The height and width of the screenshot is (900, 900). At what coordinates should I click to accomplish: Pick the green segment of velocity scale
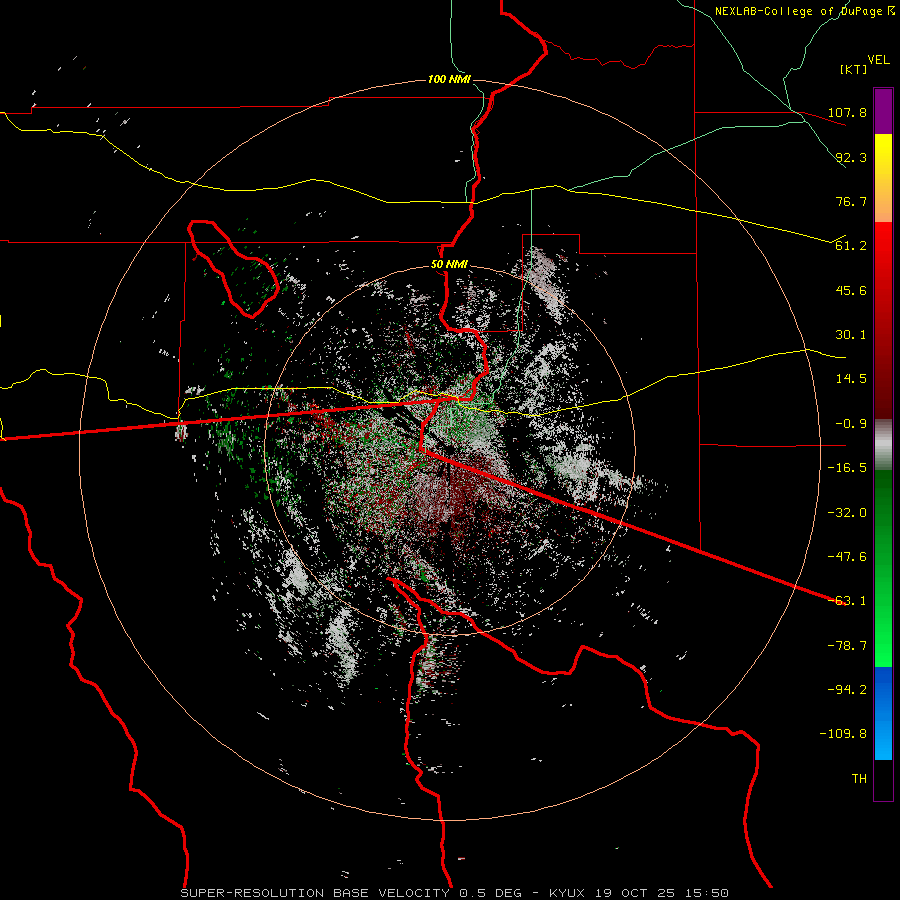883,568
